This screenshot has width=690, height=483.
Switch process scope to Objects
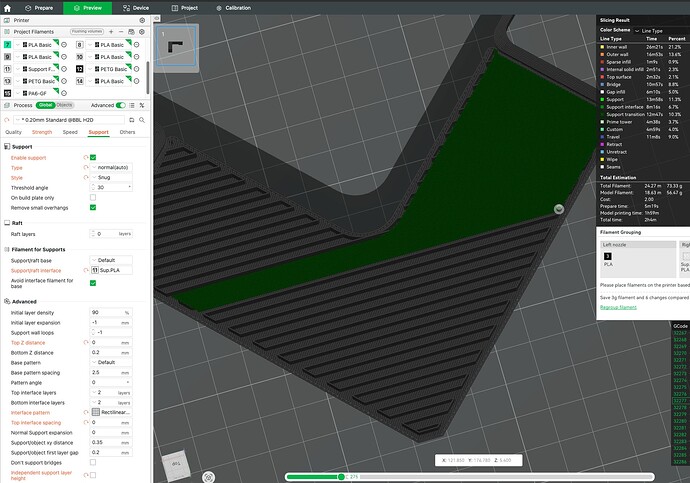[x=64, y=105]
